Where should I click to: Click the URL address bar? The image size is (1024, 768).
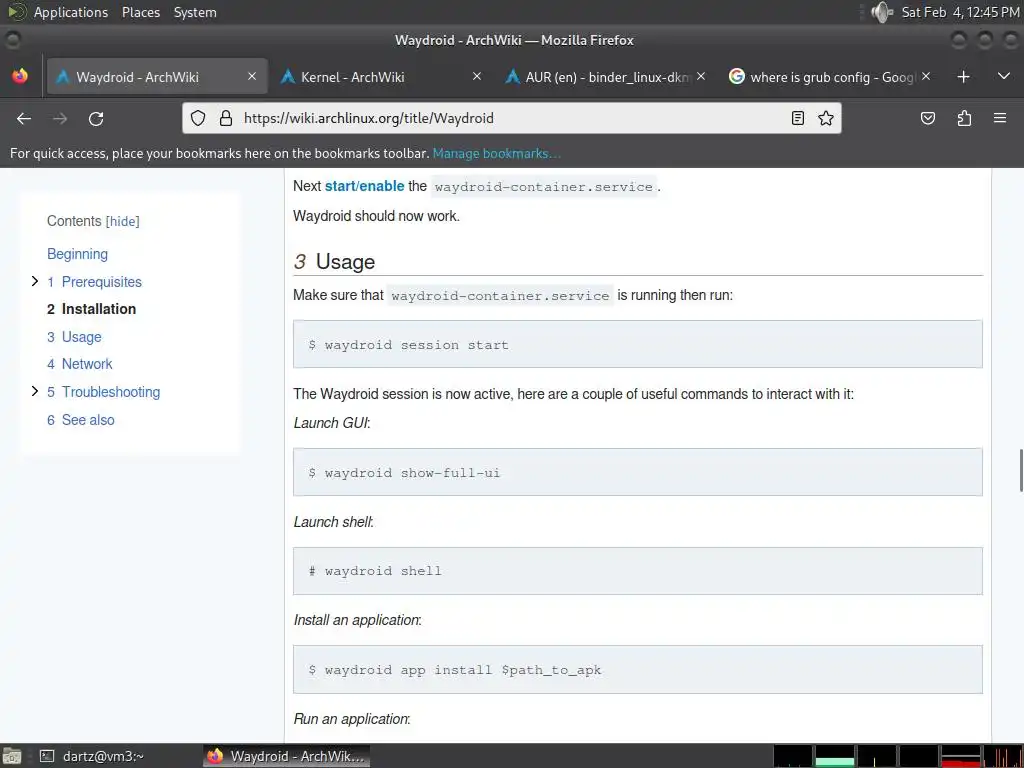pos(511,118)
